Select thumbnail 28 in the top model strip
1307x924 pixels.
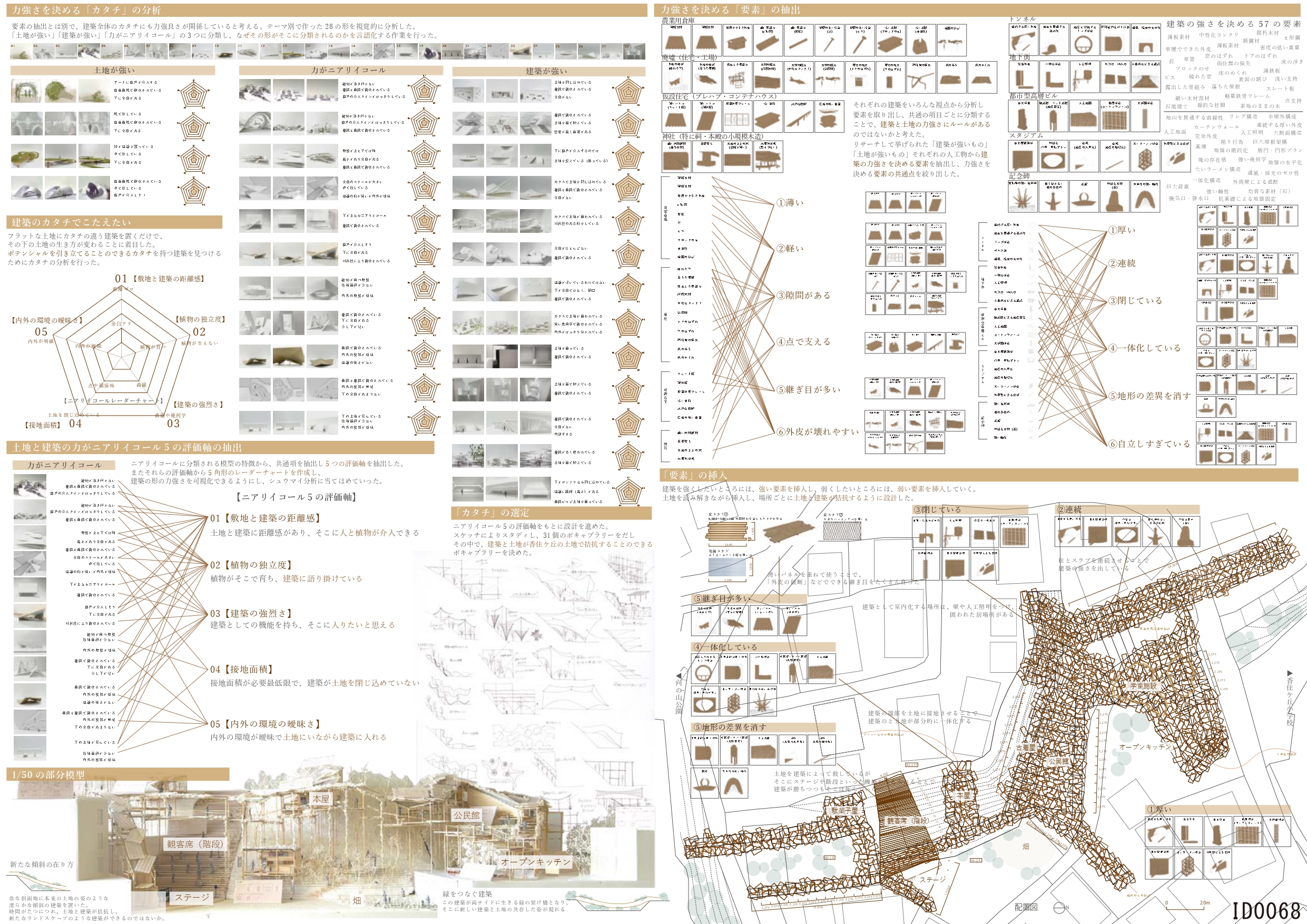(634, 52)
